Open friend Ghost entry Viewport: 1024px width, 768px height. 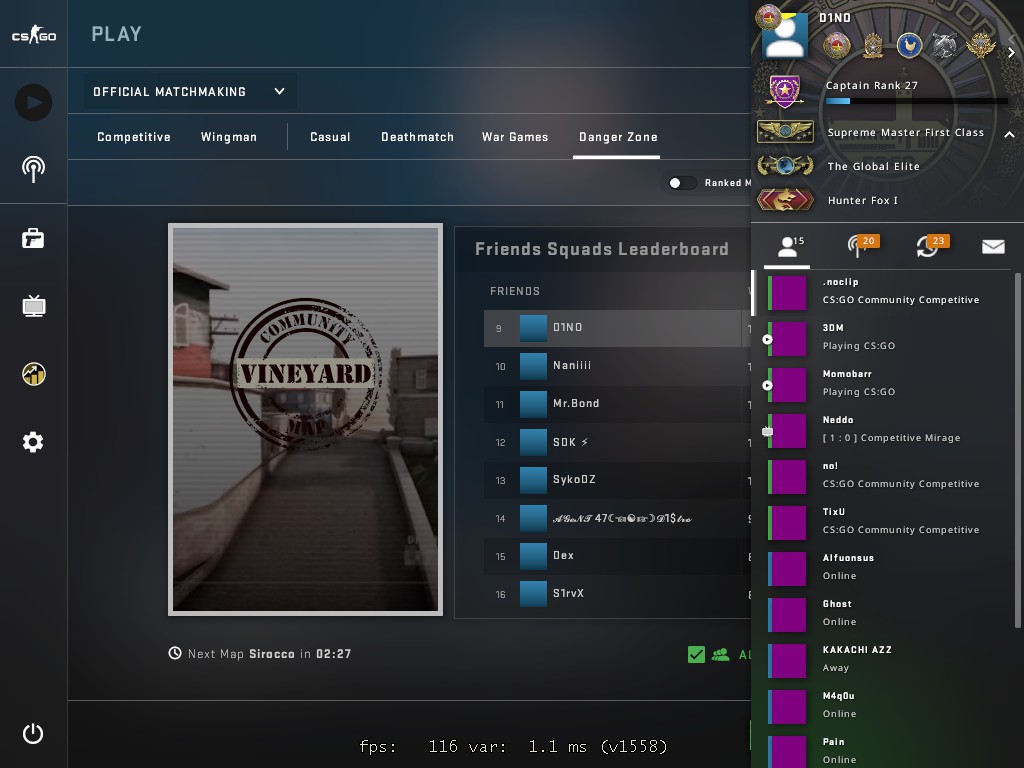pos(883,613)
